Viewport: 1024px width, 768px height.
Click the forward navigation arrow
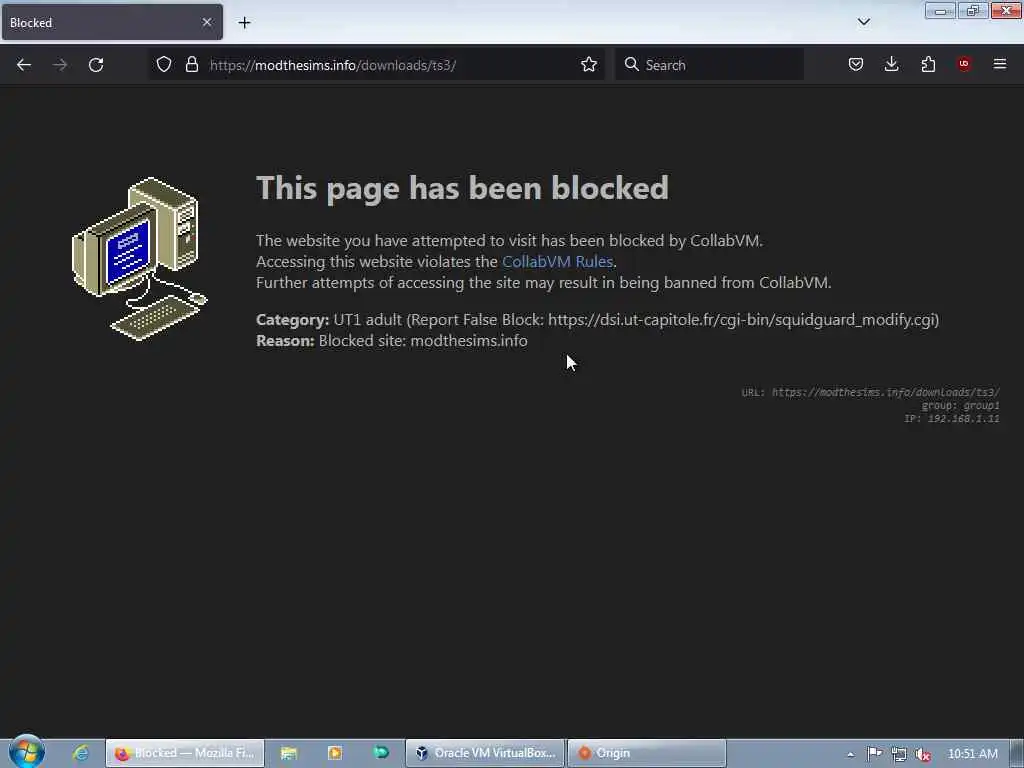pos(60,65)
